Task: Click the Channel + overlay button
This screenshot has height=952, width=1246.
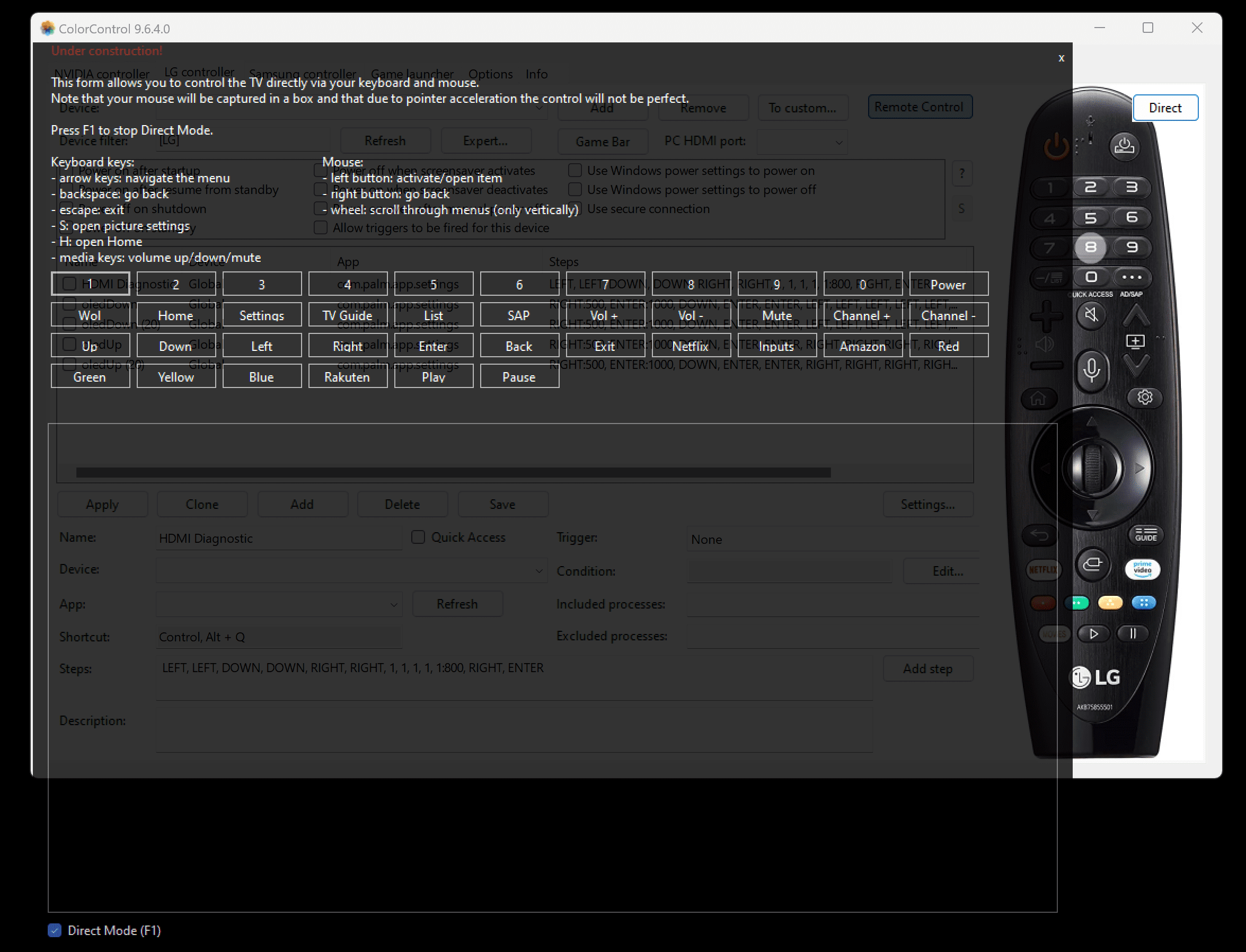Action: coord(862,315)
